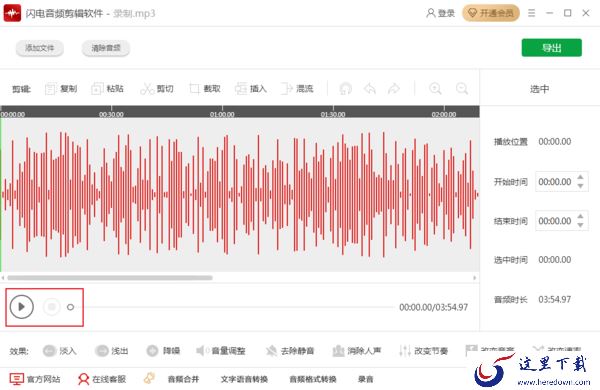The width and height of the screenshot is (600, 390).
Task: Select the 剪切 cut scissors tool
Action: [157, 89]
